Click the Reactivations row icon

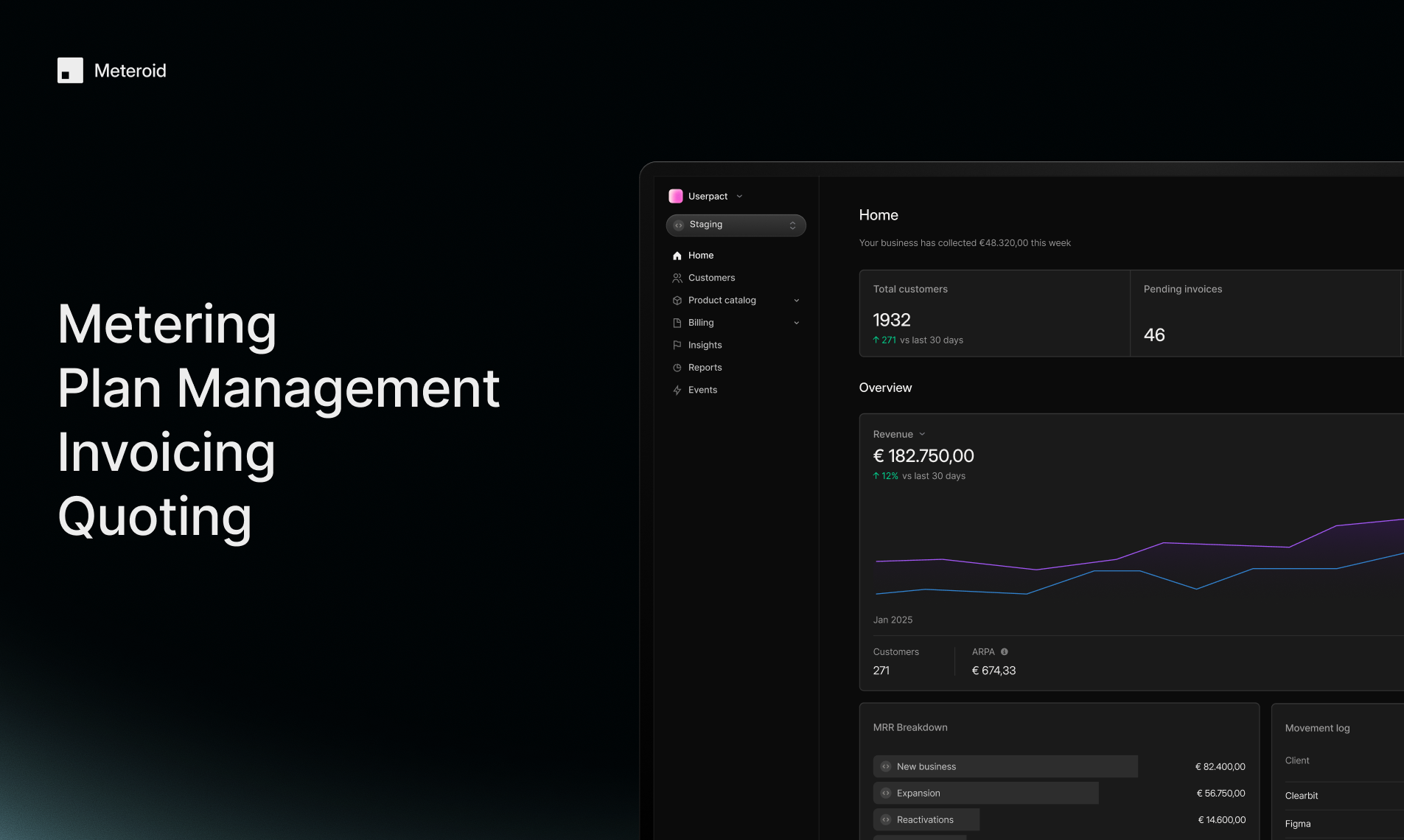pyautogui.click(x=886, y=819)
